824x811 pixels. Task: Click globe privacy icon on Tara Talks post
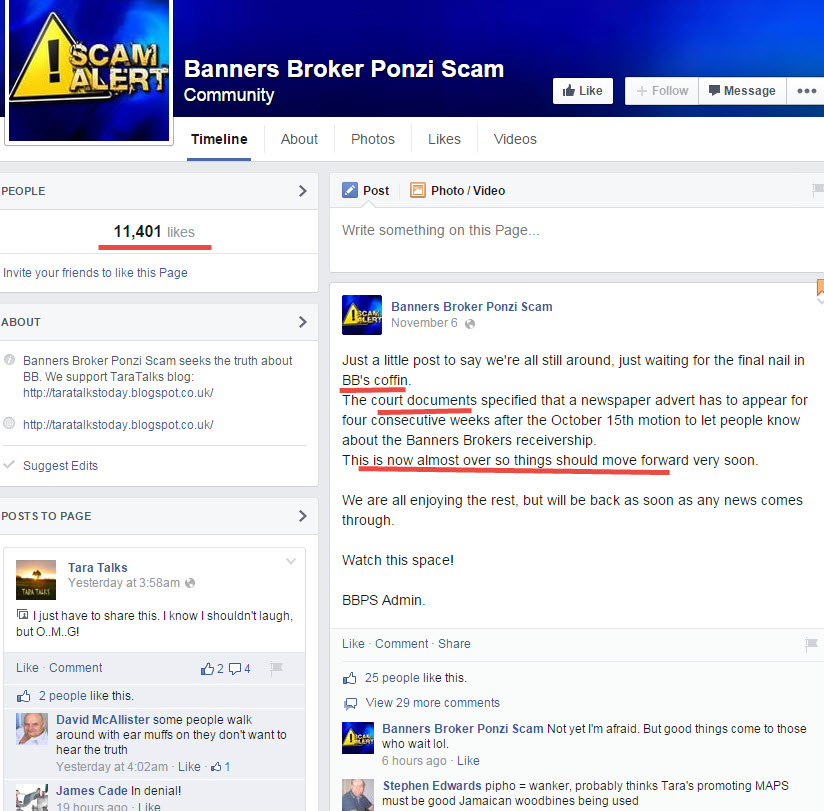[x=190, y=583]
